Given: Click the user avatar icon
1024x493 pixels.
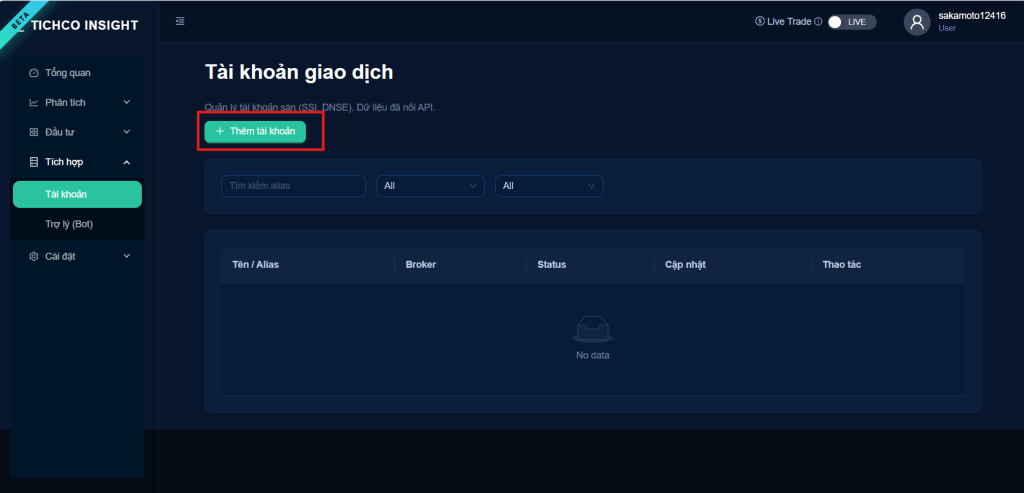Looking at the screenshot, I should pos(917,22).
